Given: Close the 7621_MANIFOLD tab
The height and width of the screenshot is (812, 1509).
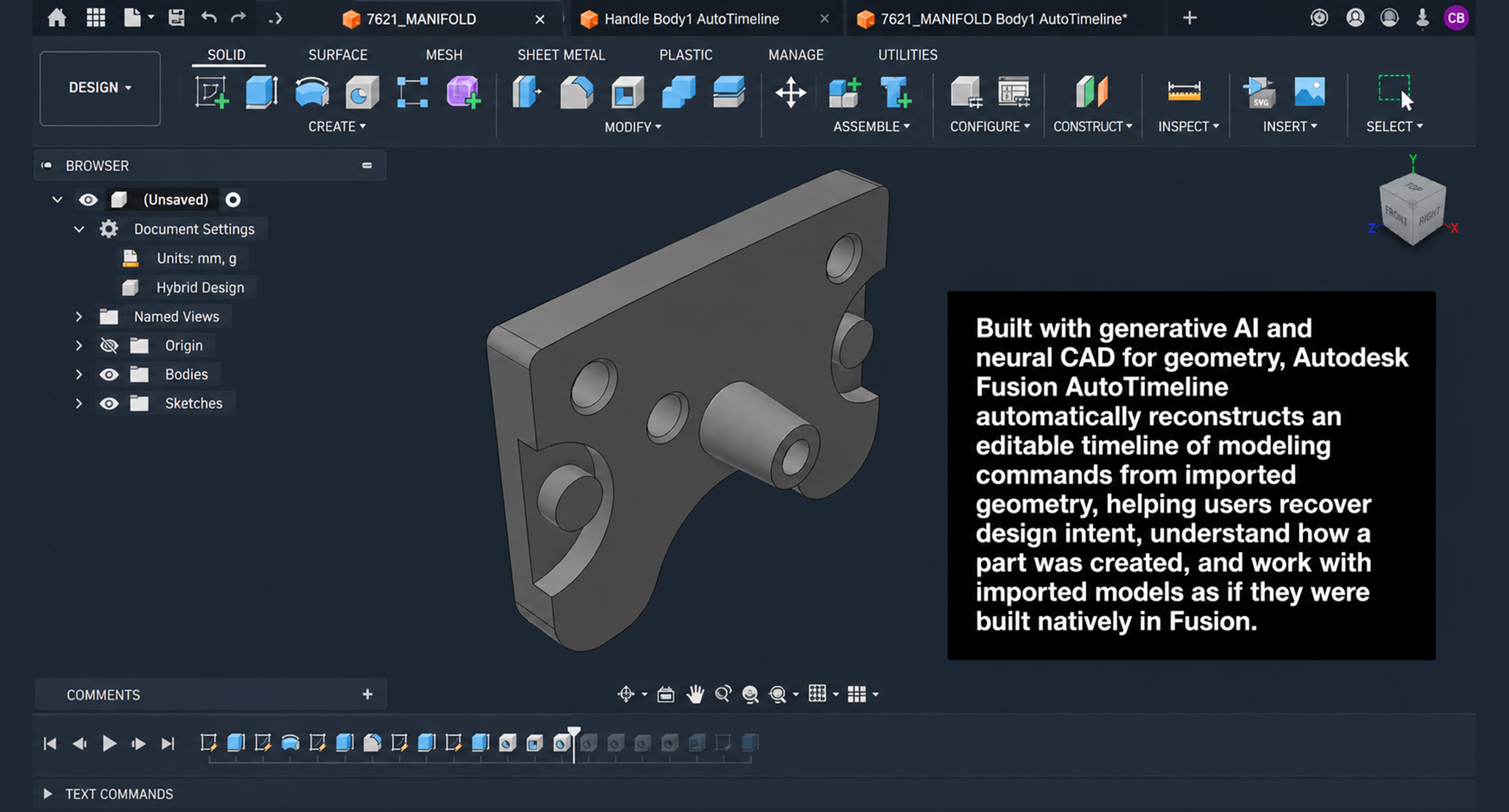Looking at the screenshot, I should (x=539, y=19).
